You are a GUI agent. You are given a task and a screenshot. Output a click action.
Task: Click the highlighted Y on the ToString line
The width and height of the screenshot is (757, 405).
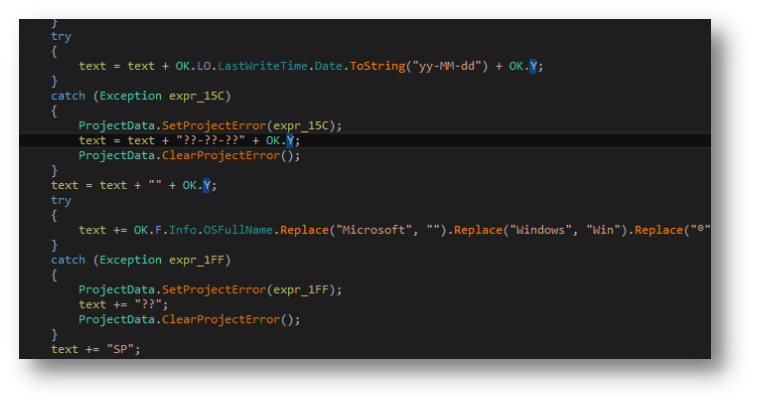point(533,66)
